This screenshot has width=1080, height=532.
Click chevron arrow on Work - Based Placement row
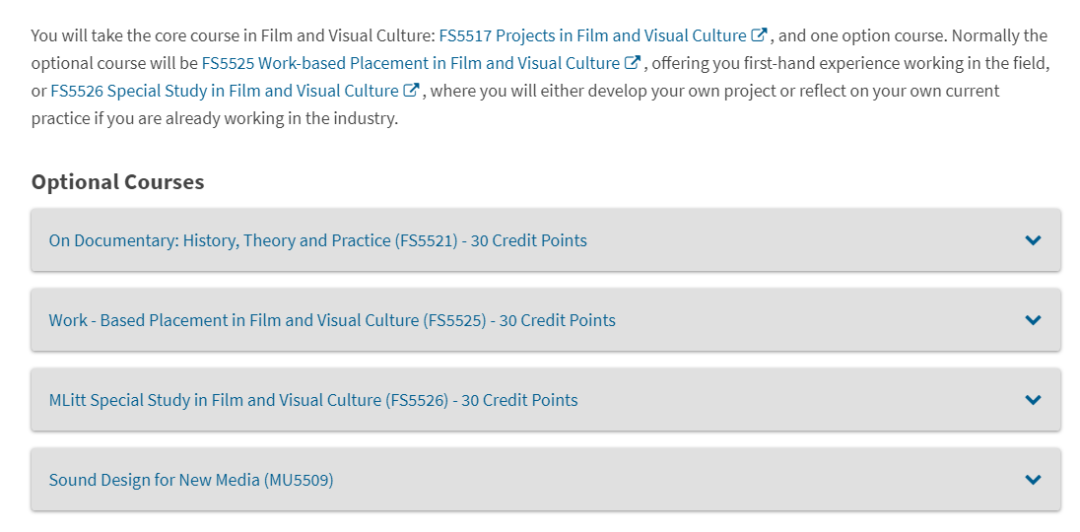tap(1033, 320)
